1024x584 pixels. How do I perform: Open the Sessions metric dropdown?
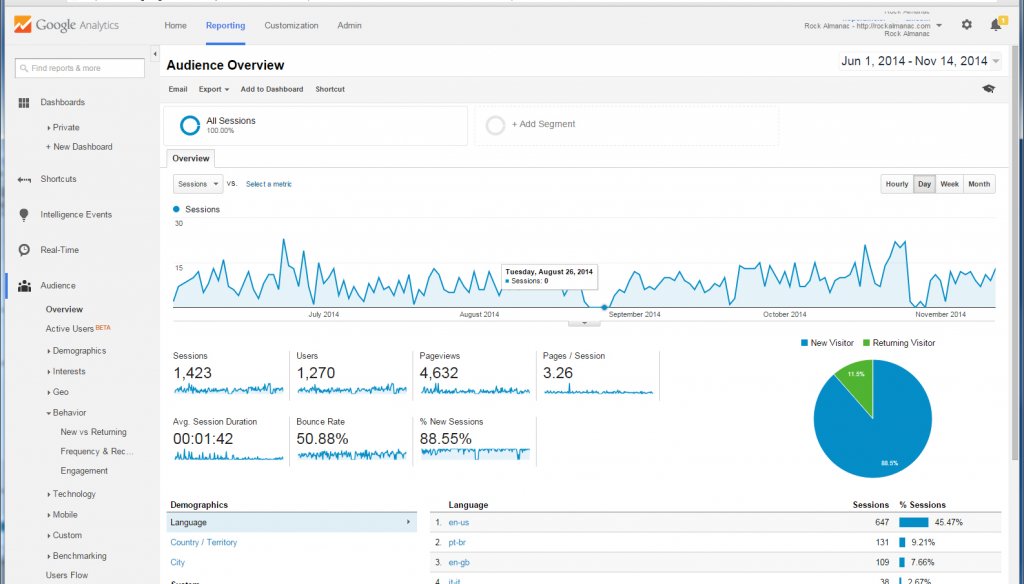198,184
